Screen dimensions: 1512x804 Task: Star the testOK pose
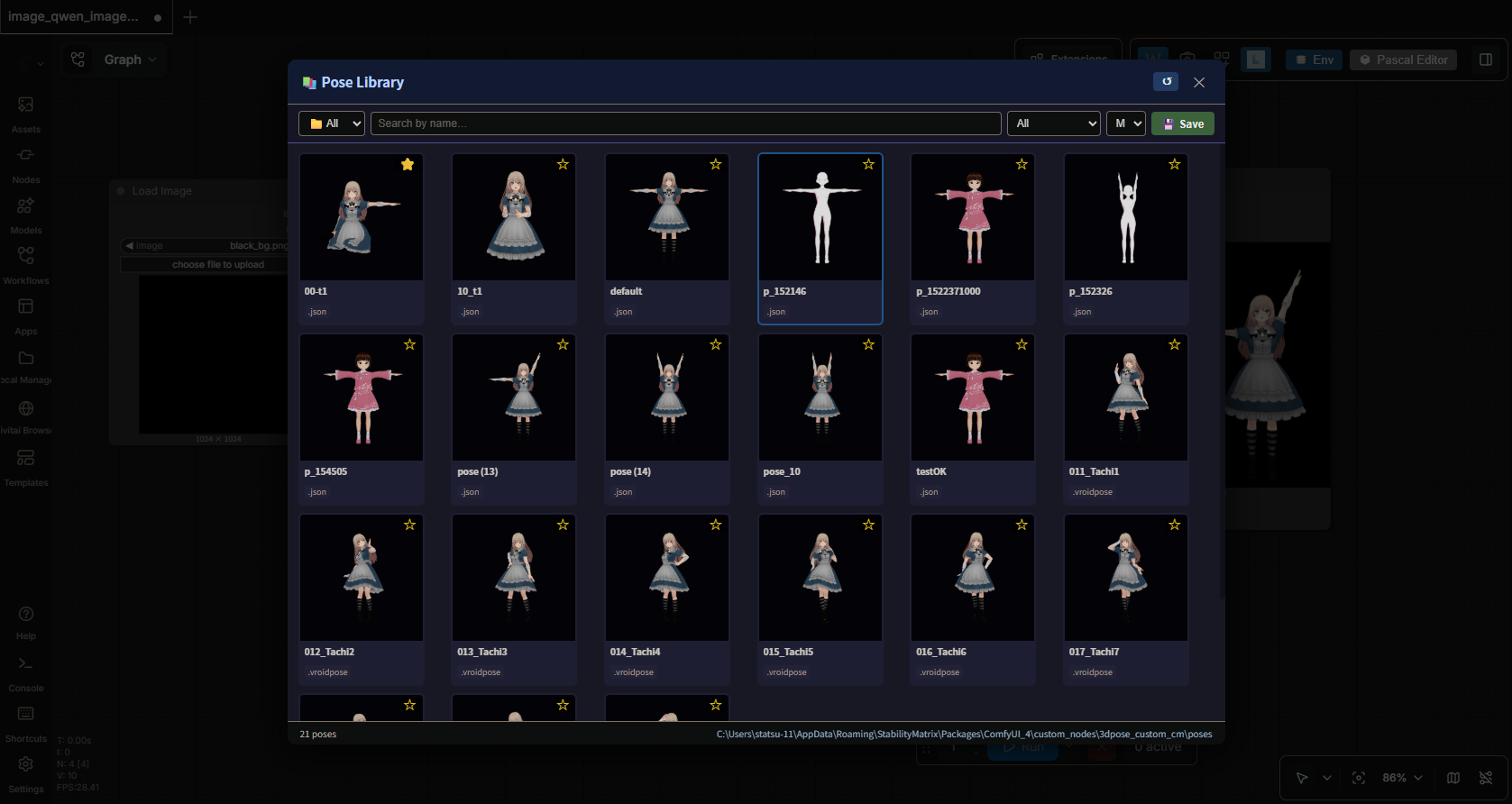pos(1022,344)
